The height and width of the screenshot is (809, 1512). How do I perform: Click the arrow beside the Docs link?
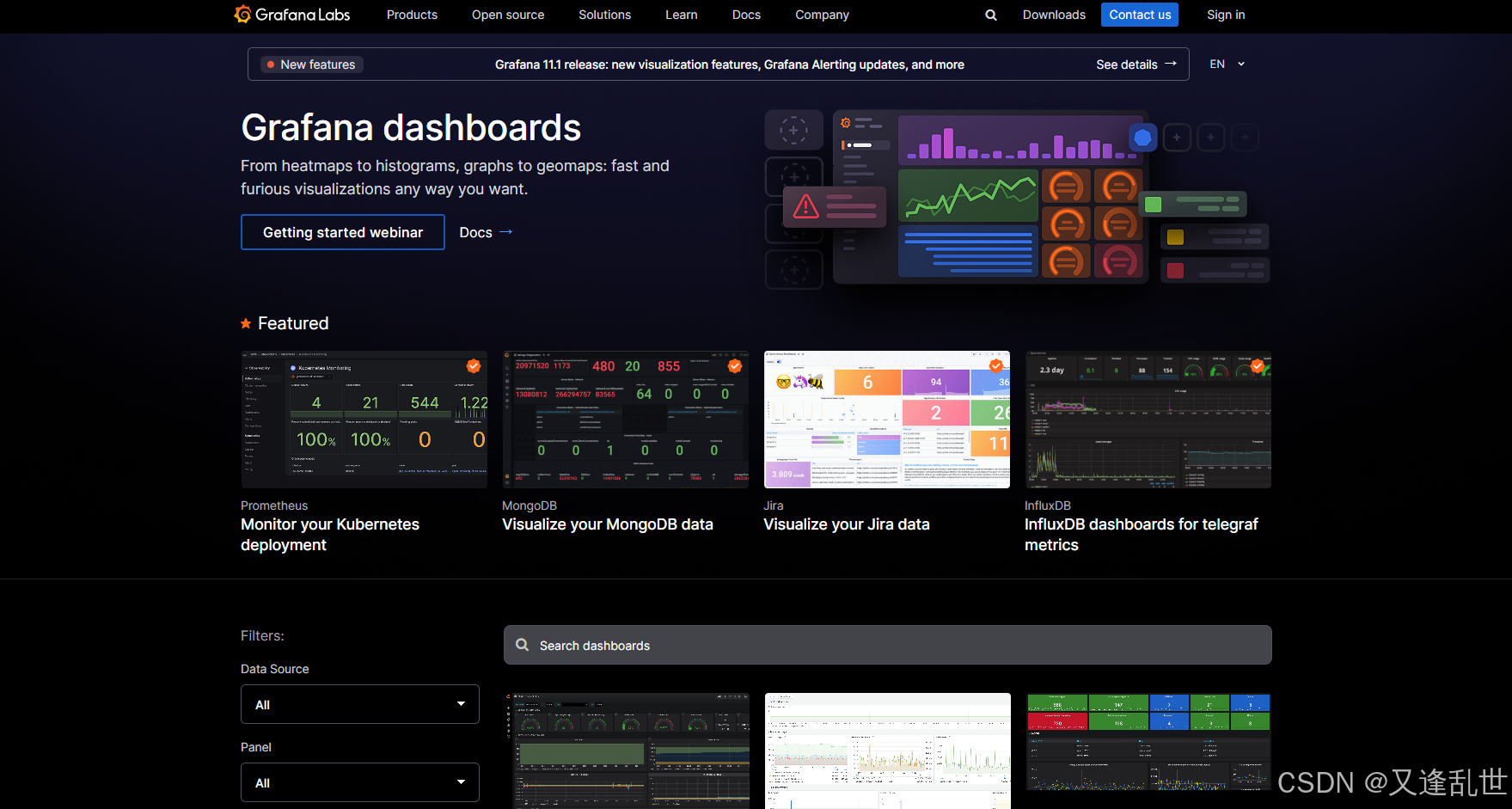(x=506, y=232)
